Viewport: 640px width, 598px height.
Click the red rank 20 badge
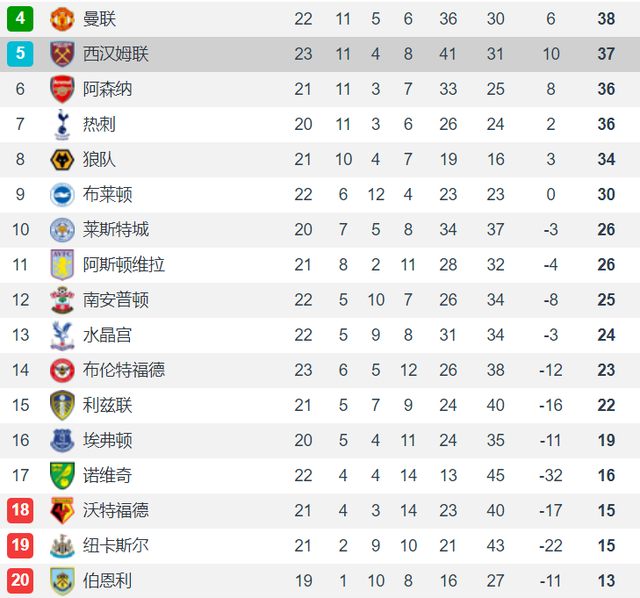pyautogui.click(x=20, y=580)
